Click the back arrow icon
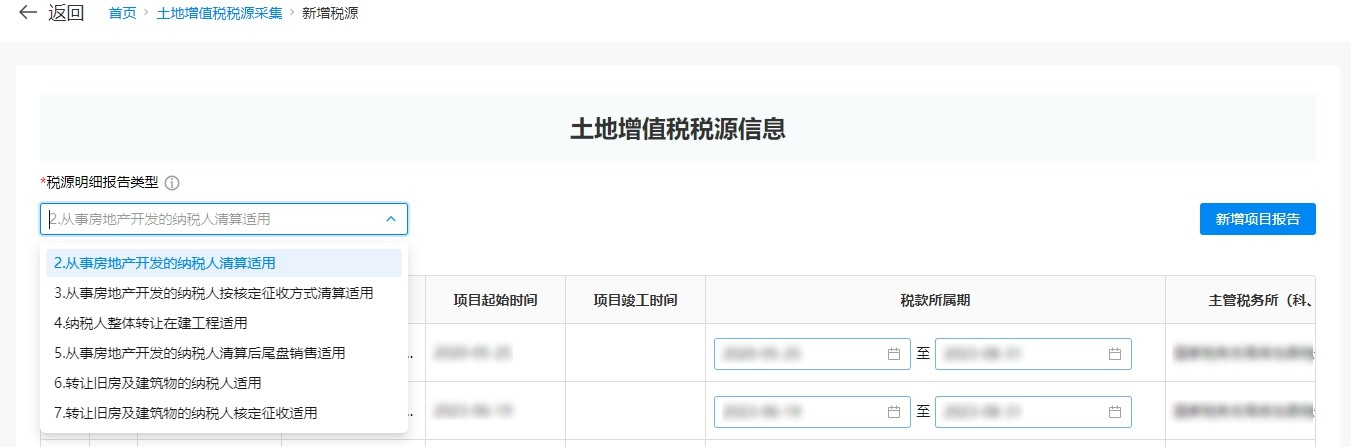The height and width of the screenshot is (447, 1351). [x=27, y=14]
